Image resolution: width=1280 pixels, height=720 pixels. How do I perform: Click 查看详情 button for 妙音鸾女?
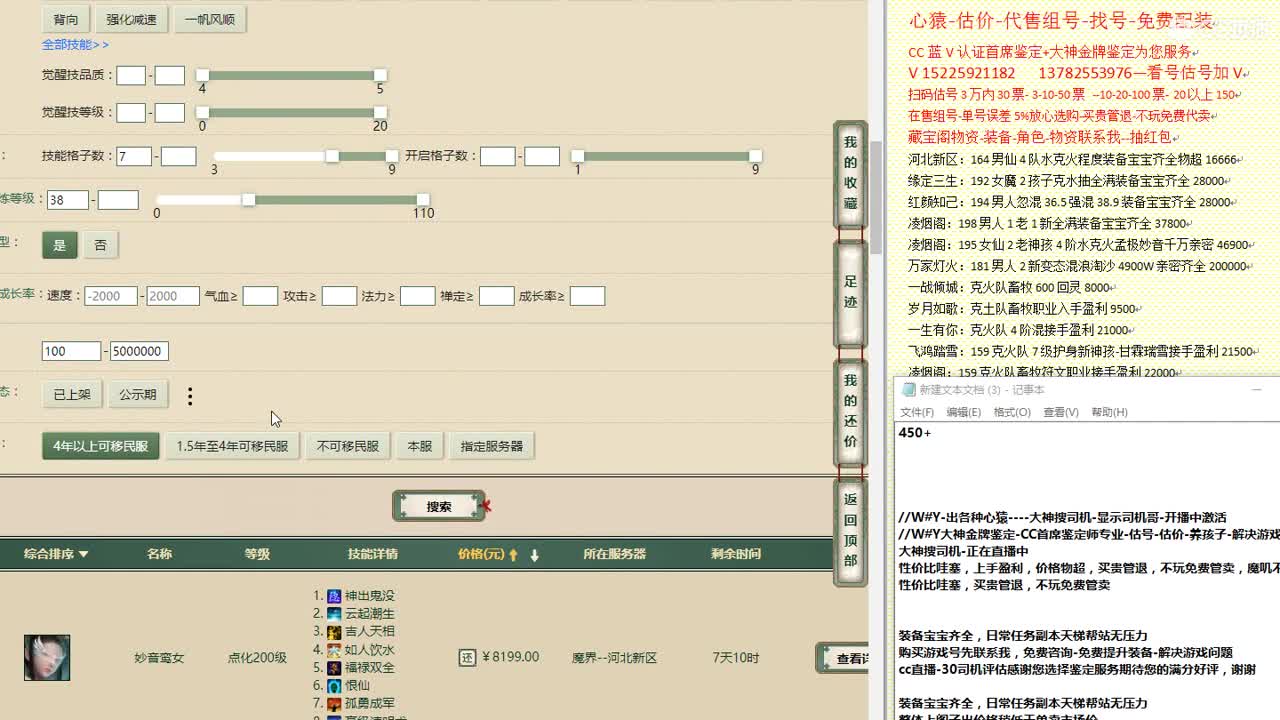[842, 659]
